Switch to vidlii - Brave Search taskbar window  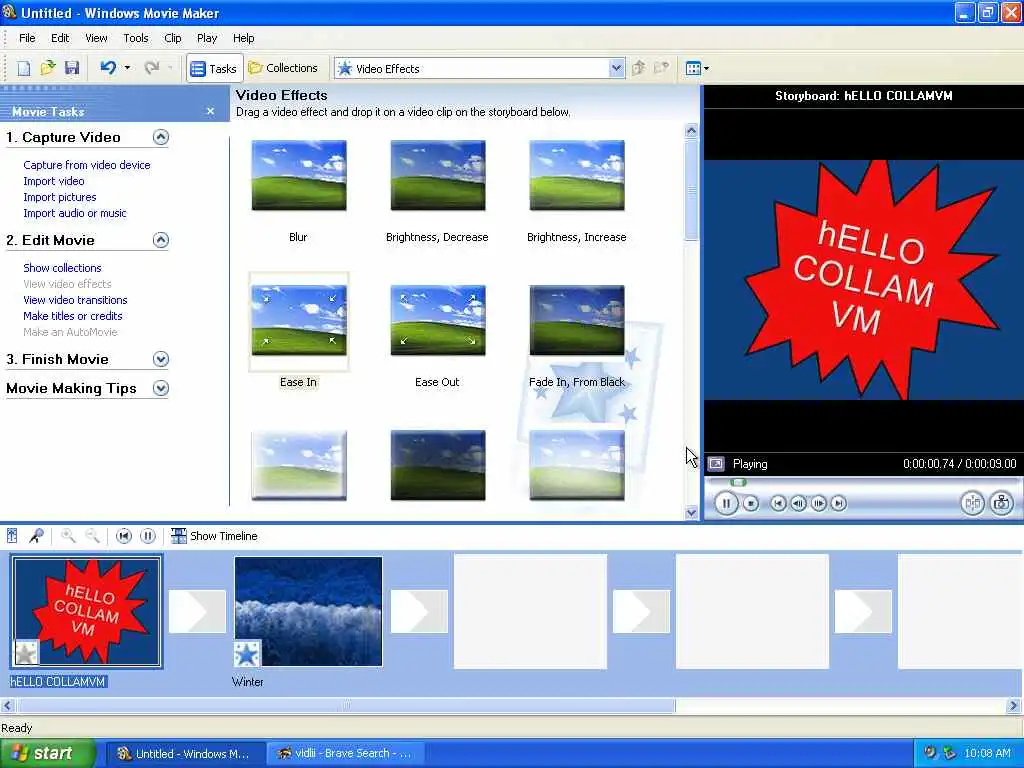click(346, 754)
